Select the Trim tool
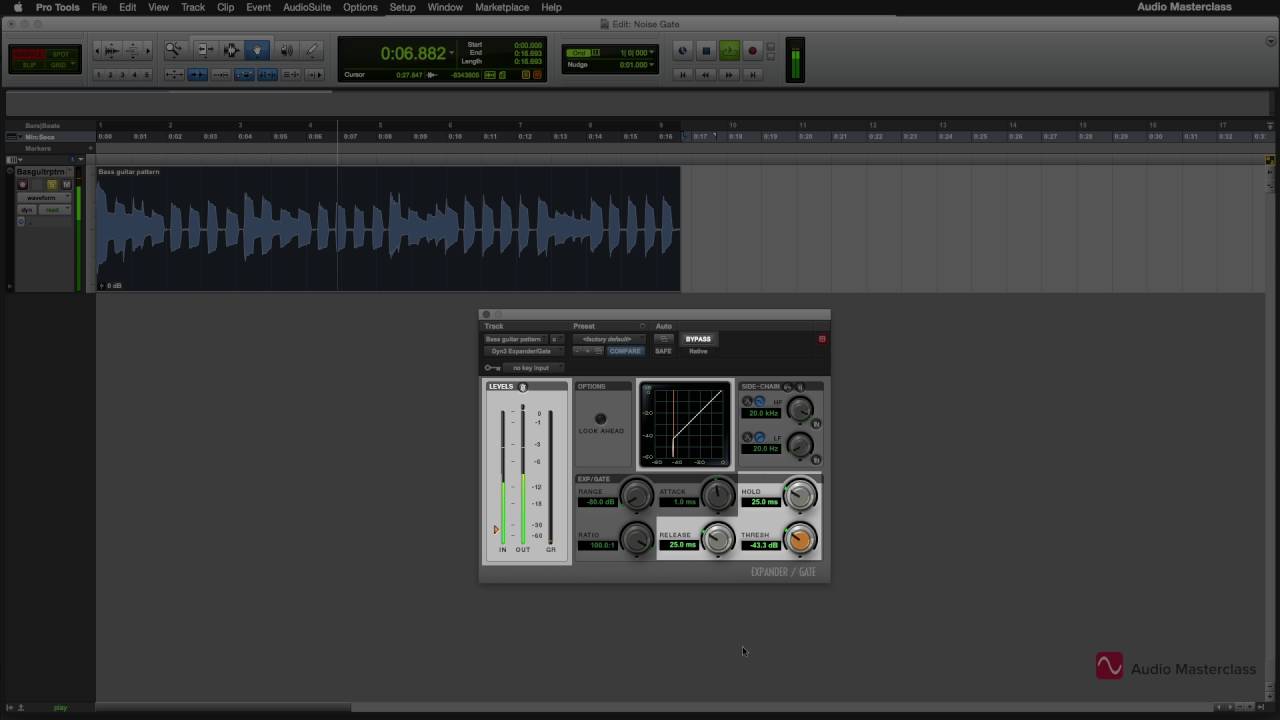This screenshot has width=1280, height=720. [205, 49]
